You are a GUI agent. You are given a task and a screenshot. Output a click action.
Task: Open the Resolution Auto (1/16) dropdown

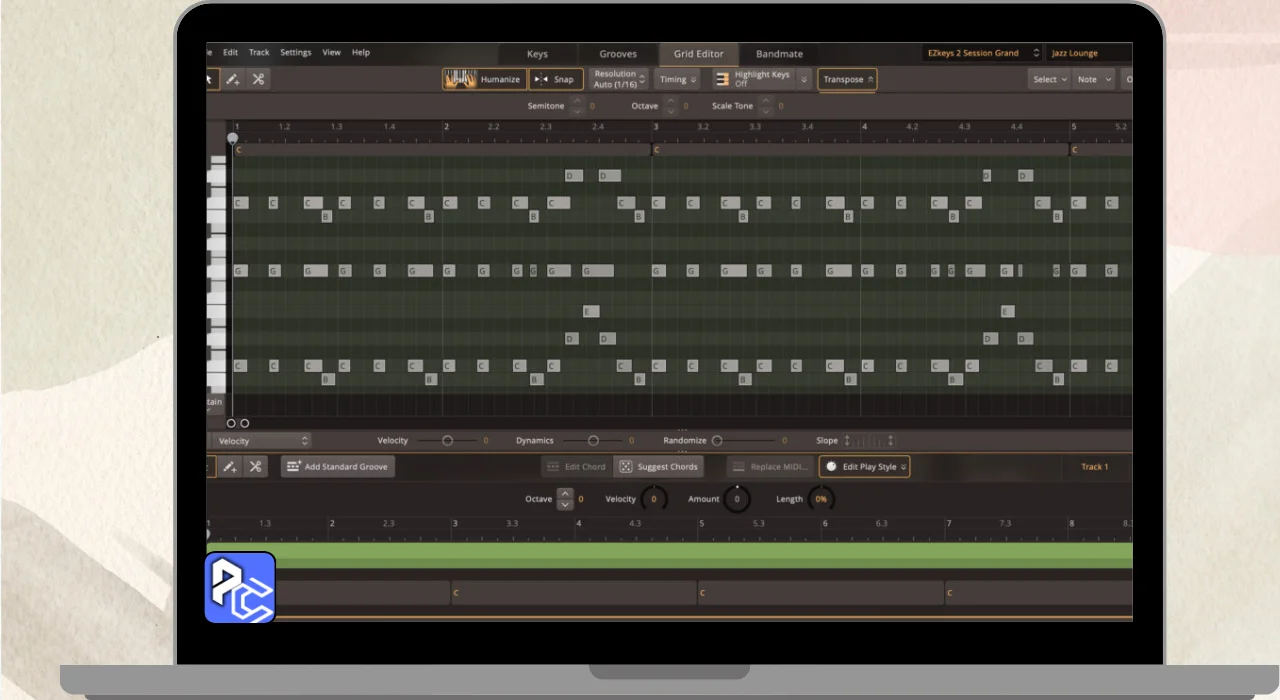pyautogui.click(x=619, y=79)
